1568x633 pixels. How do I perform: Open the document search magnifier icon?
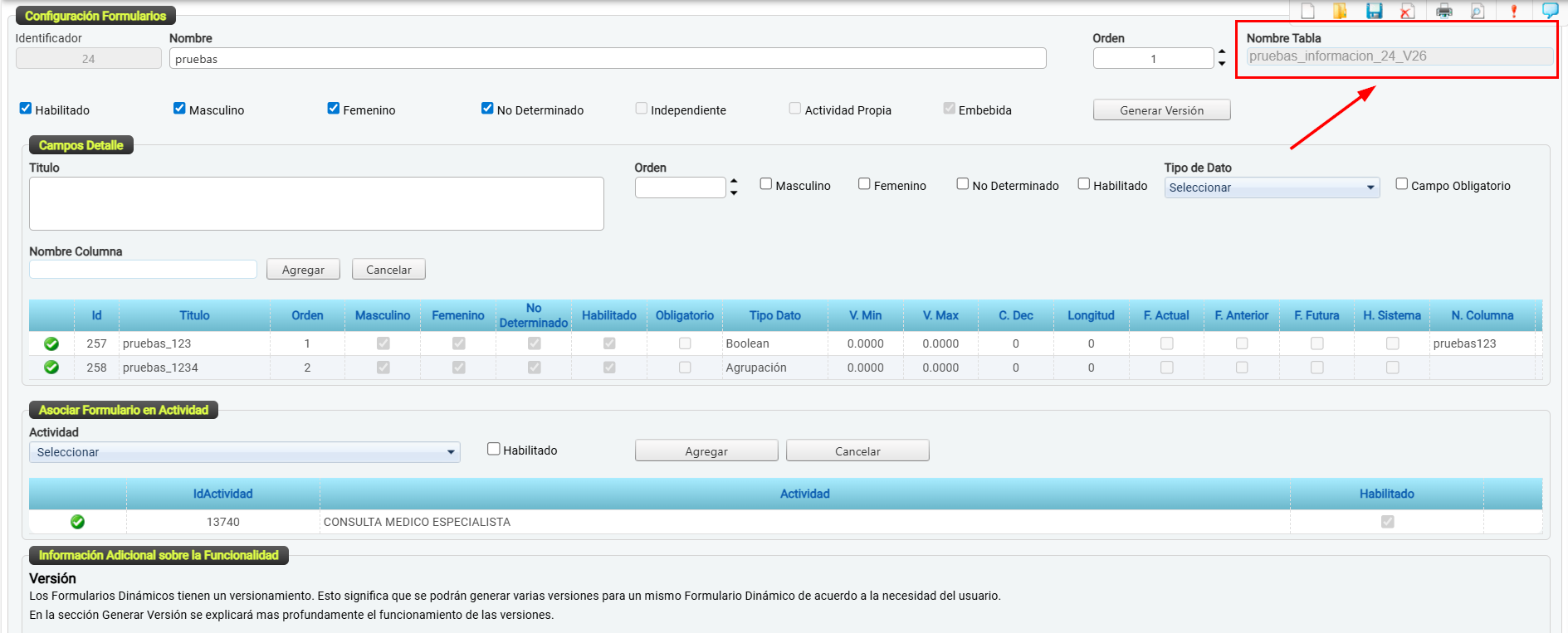(x=1478, y=11)
